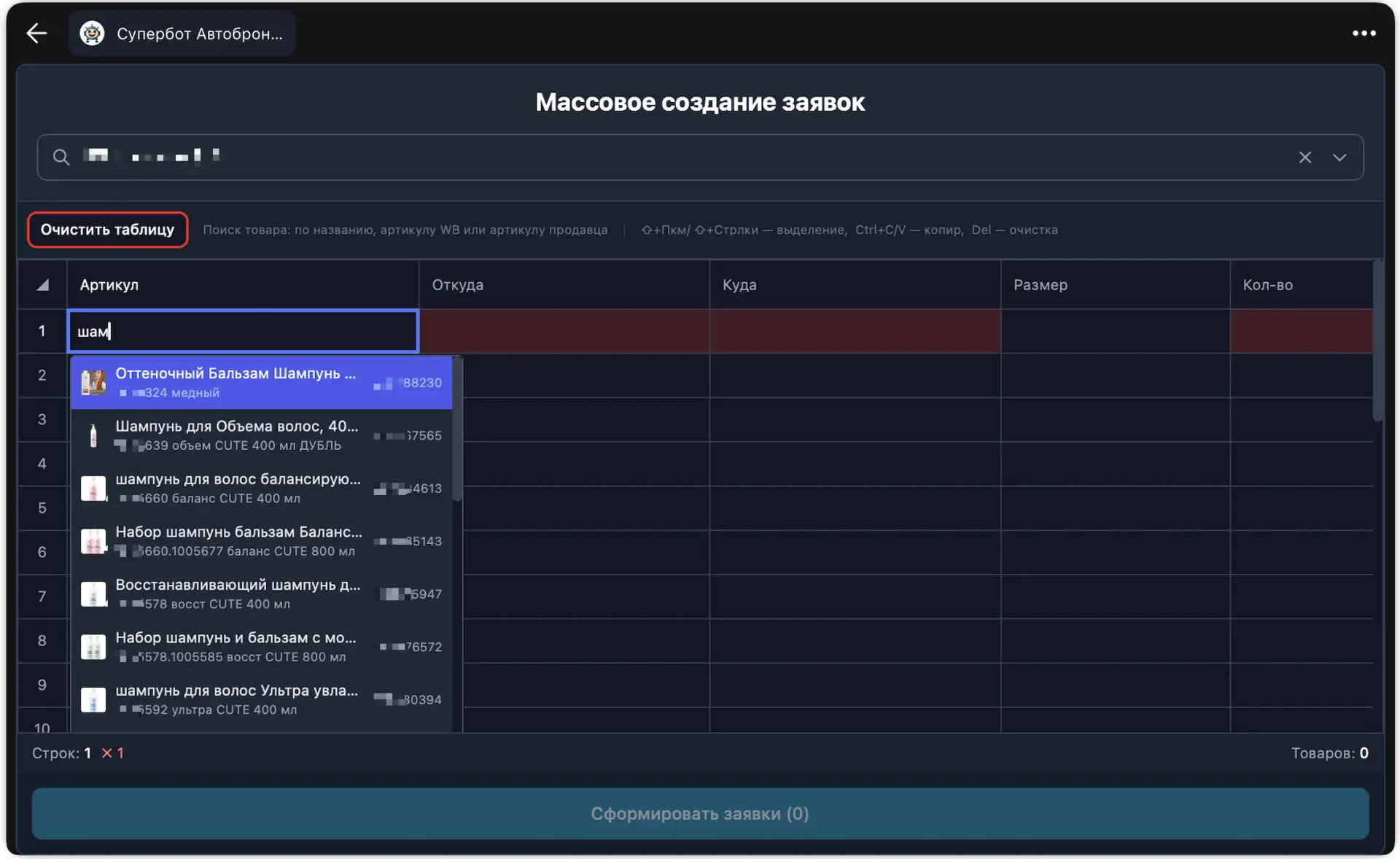Click Сформировать заявки button
The image size is (1400, 859).
click(699, 813)
